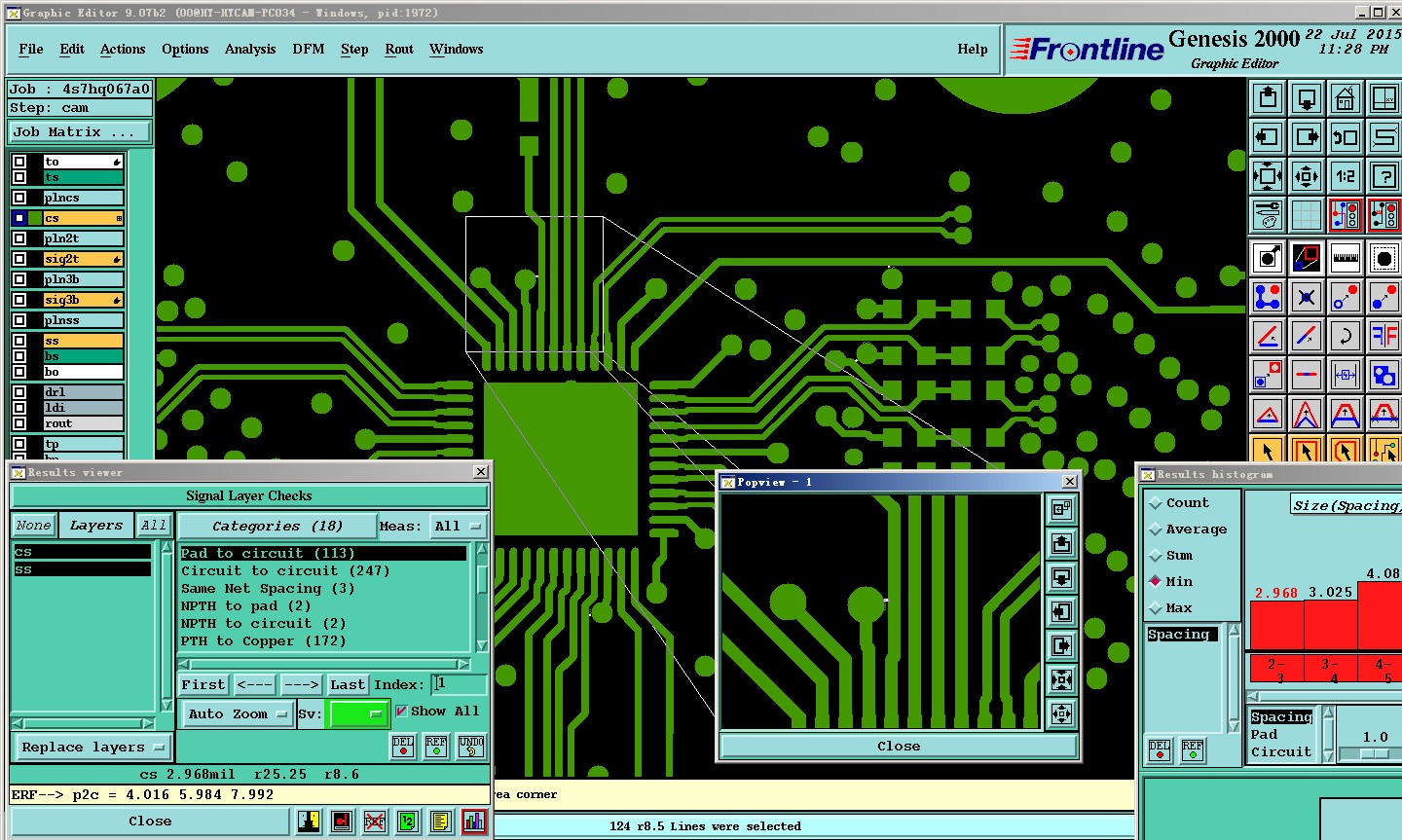Screen dimensions: 1402x840
Task: Toggle visibility box of cs layer
Action: (19, 218)
